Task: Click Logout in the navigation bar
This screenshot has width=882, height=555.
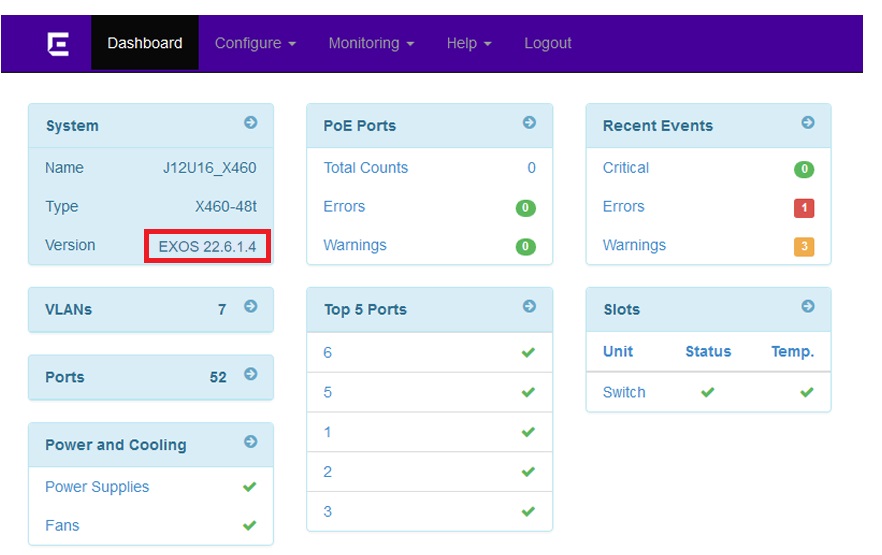Action: pos(547,43)
